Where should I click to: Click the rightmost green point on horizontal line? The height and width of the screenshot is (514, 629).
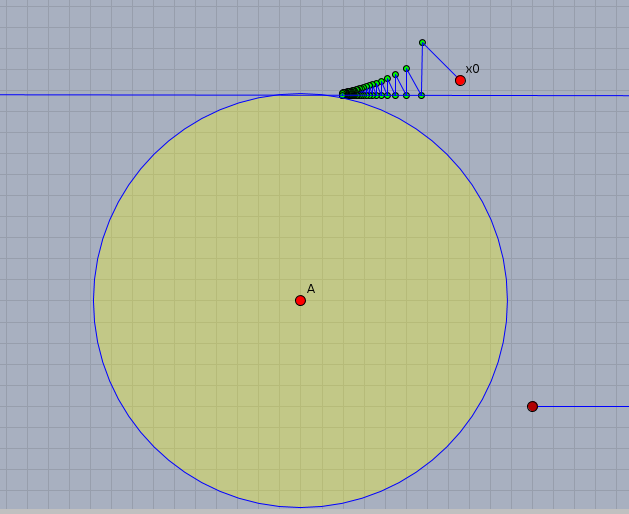tap(421, 95)
